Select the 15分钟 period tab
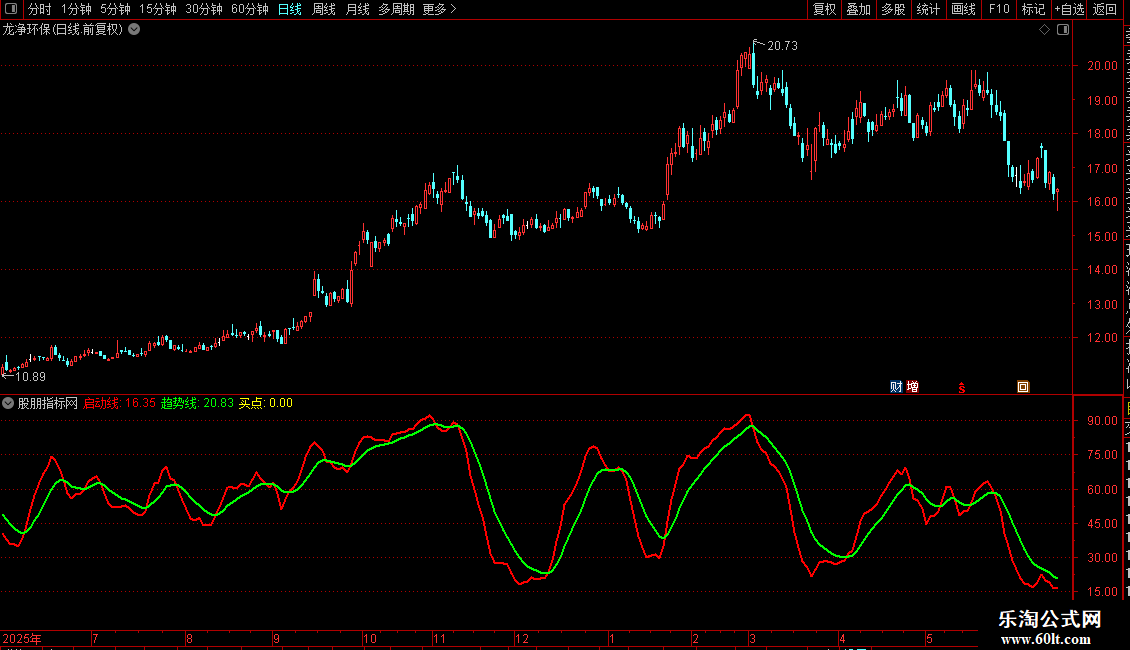 click(157, 9)
